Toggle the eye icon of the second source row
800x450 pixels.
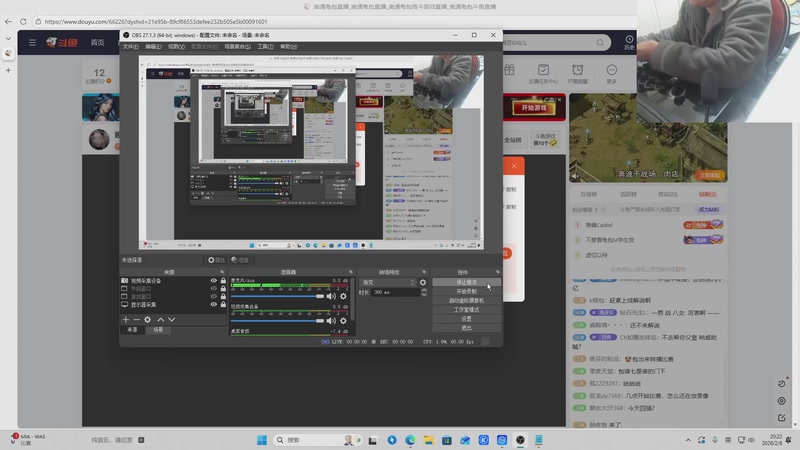[x=213, y=288]
